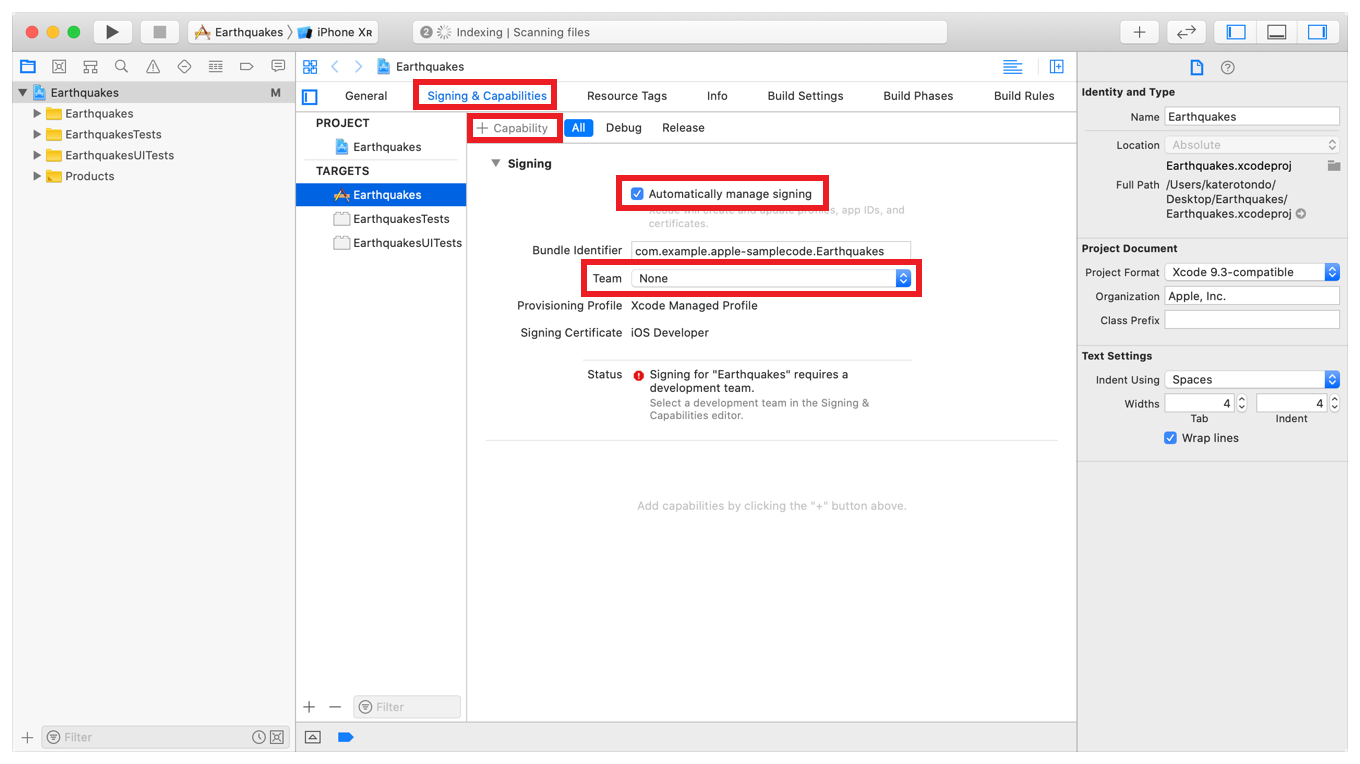Toggle the debug area triangle button
Image resolution: width=1360 pixels, height=764 pixels.
[x=313, y=737]
